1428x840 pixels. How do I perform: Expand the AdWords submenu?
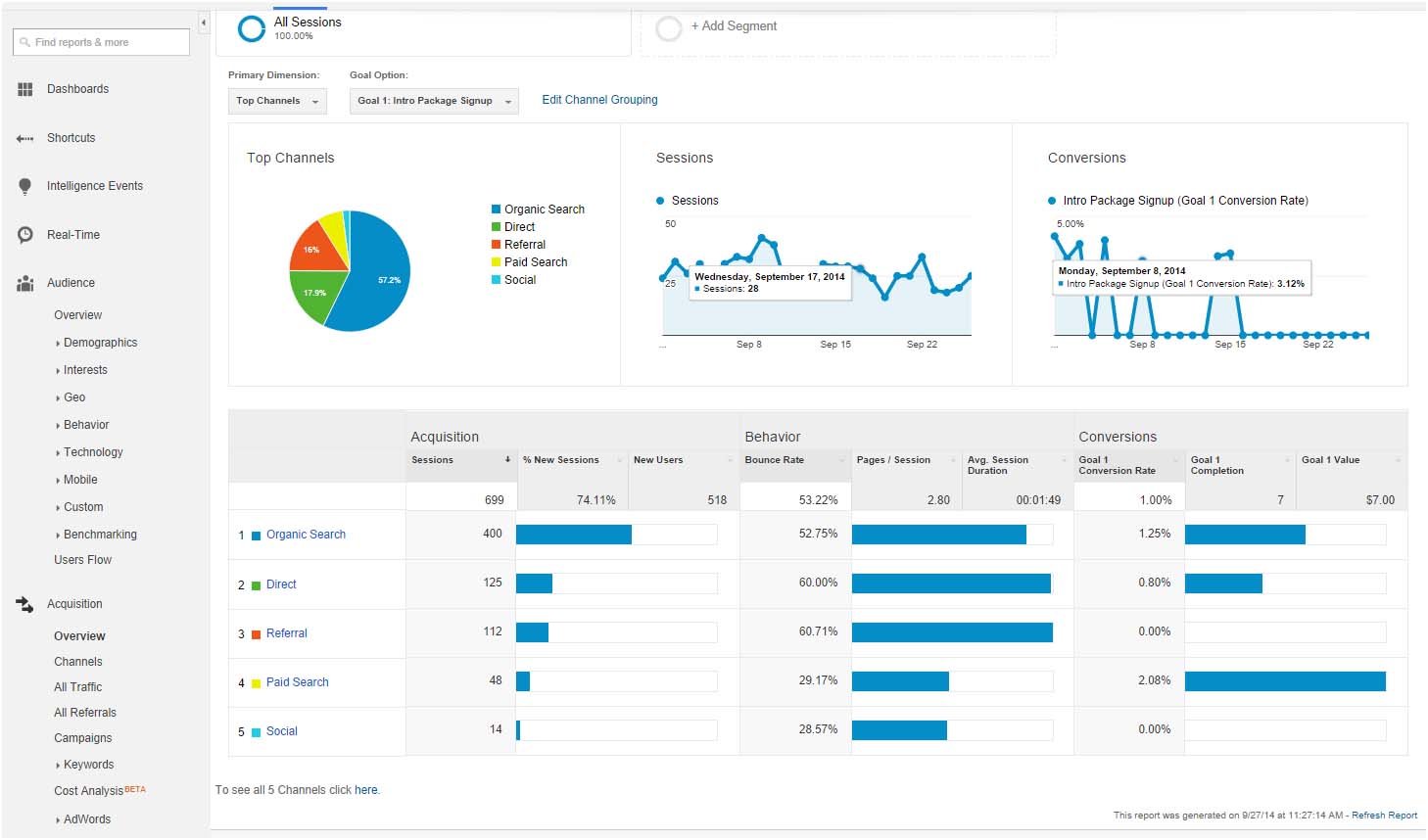click(87, 819)
